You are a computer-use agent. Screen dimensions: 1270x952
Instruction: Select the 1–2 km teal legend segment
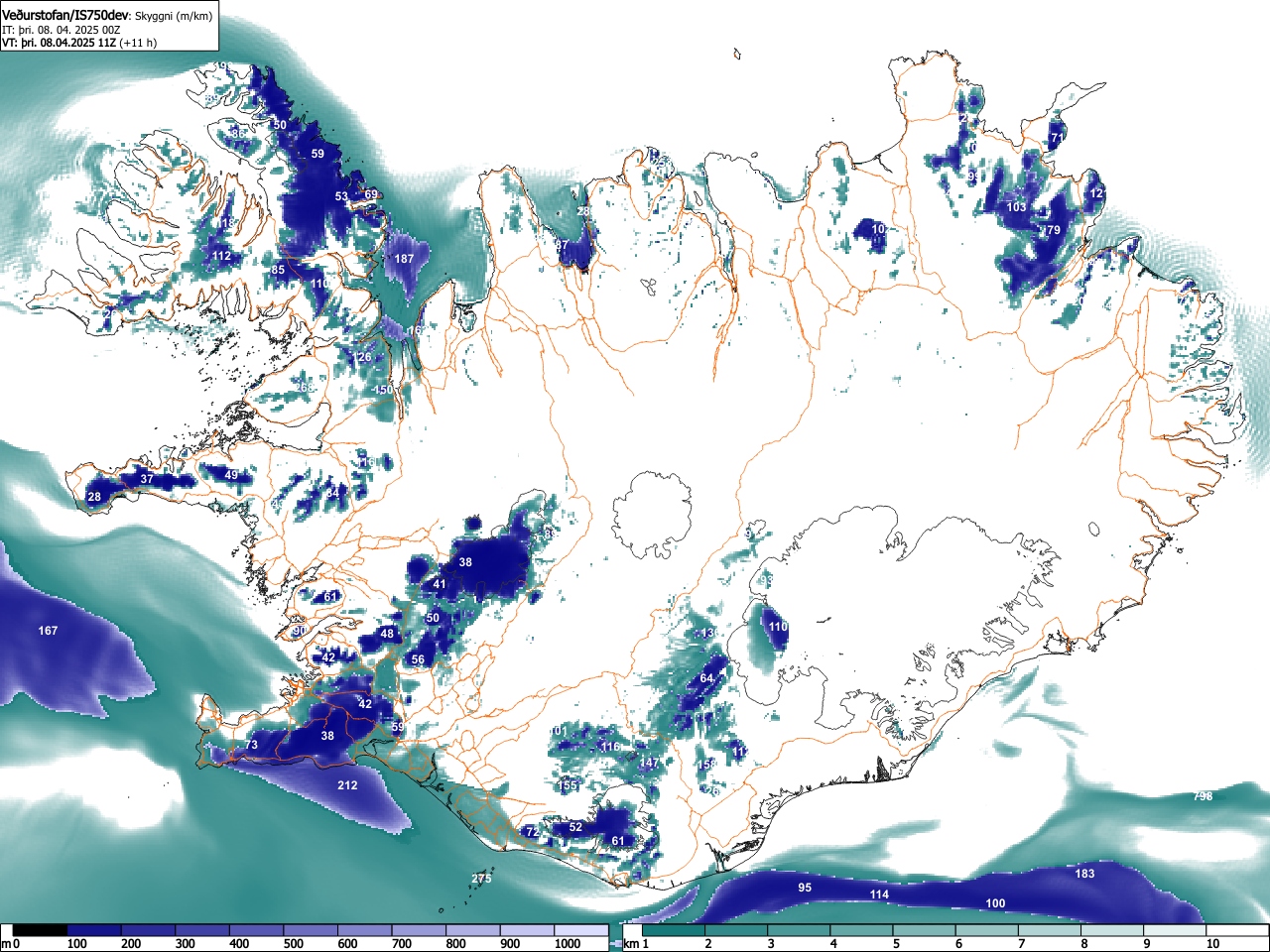(x=675, y=930)
